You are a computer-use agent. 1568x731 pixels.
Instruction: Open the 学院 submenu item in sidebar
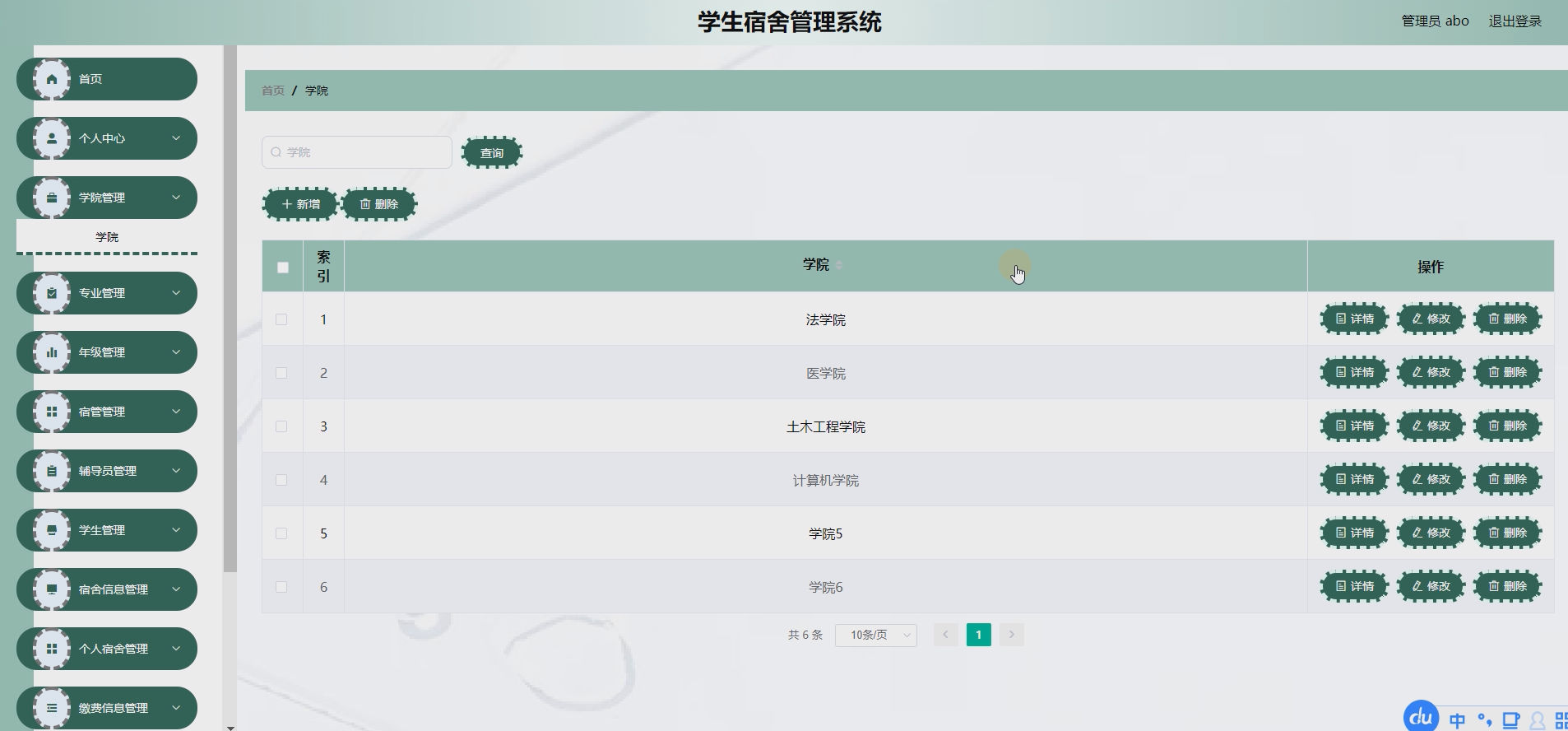point(107,237)
